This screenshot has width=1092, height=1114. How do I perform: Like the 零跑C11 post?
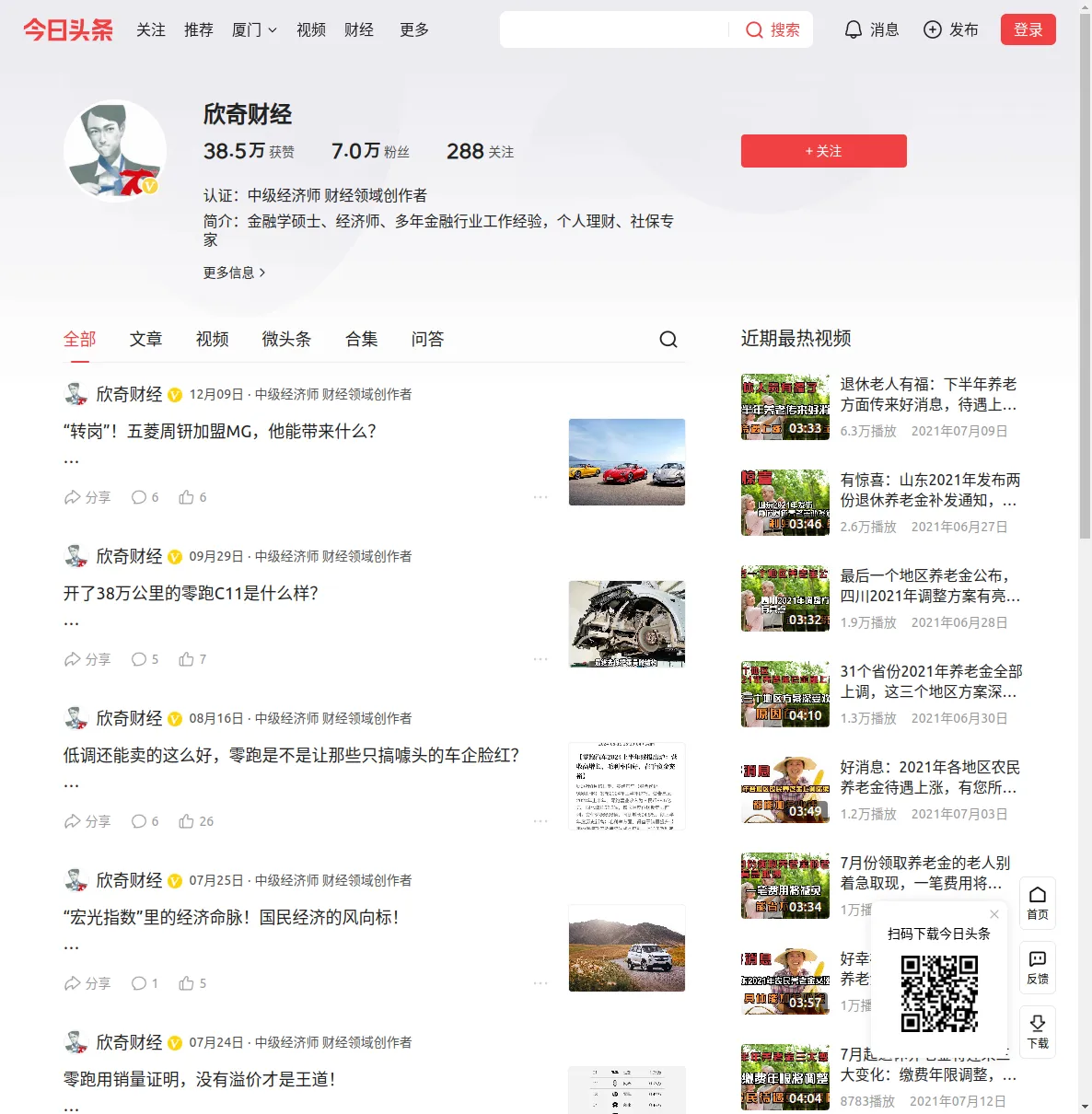(x=193, y=659)
